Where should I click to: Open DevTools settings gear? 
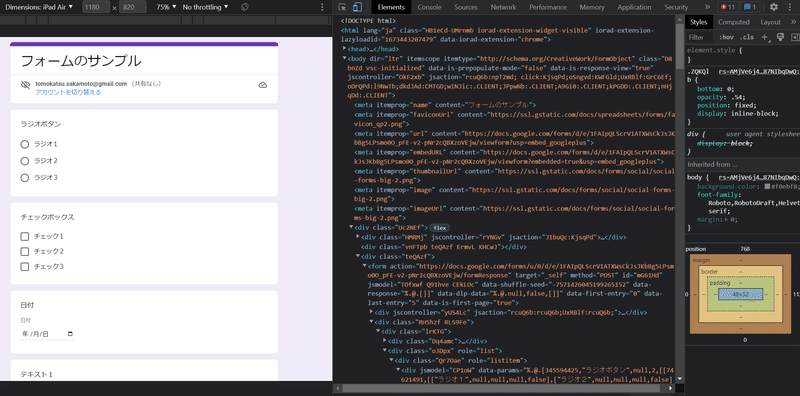773,7
